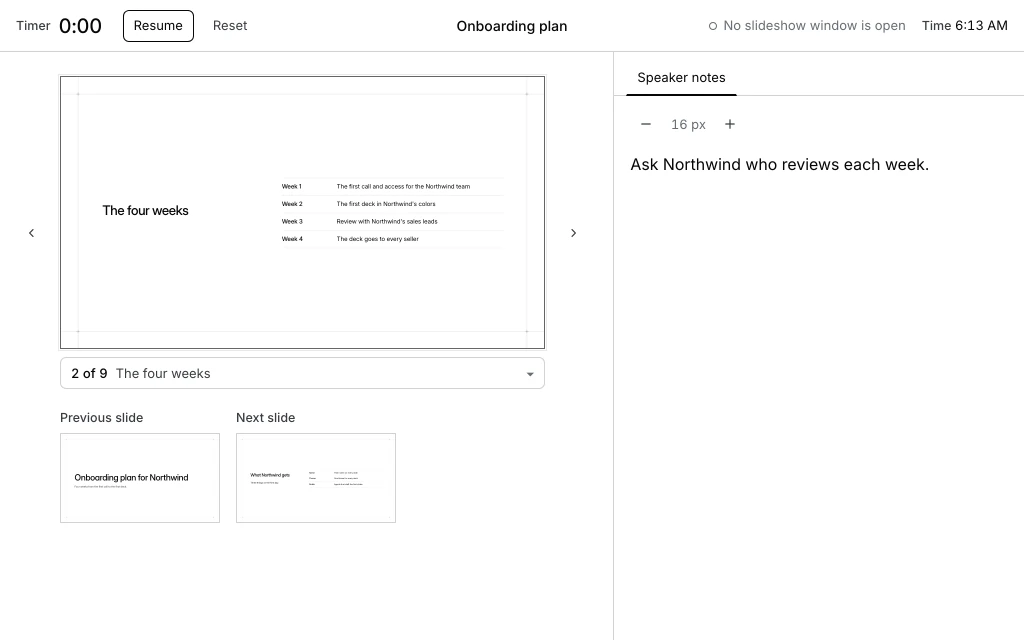Click the 'Next slide' label
Image resolution: width=1024 pixels, height=640 pixels.
[x=266, y=418]
